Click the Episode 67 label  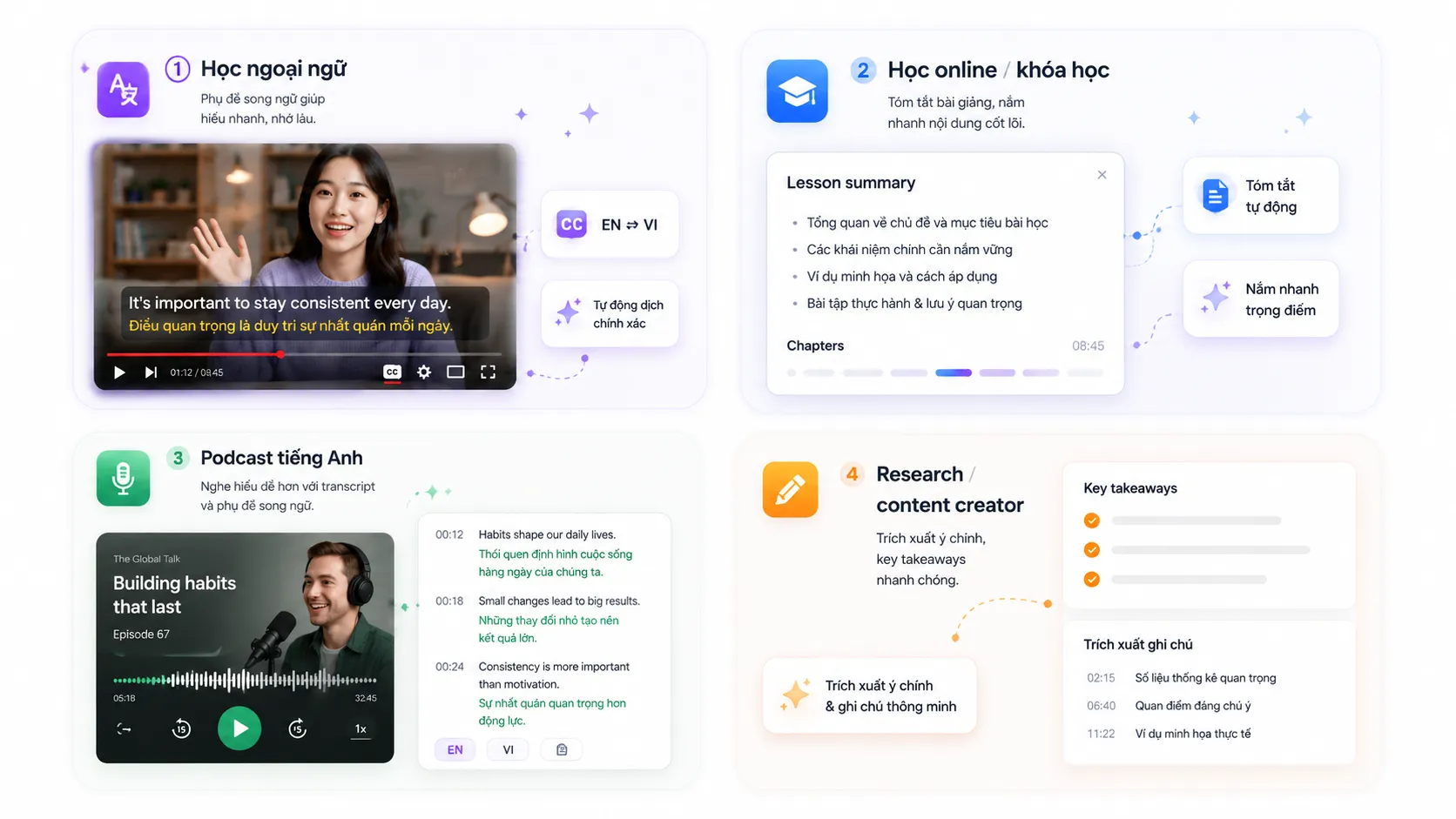[x=141, y=634]
